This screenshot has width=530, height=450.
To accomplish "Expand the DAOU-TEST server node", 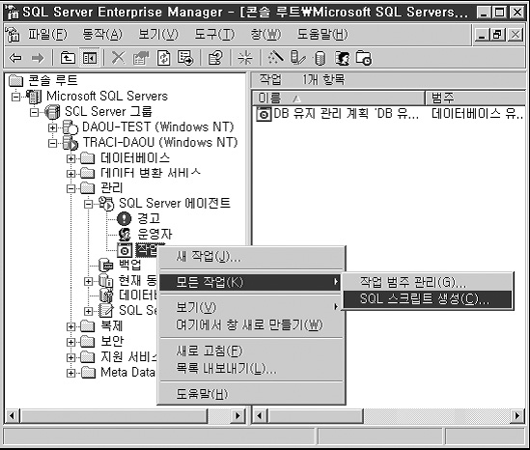I will (52, 128).
